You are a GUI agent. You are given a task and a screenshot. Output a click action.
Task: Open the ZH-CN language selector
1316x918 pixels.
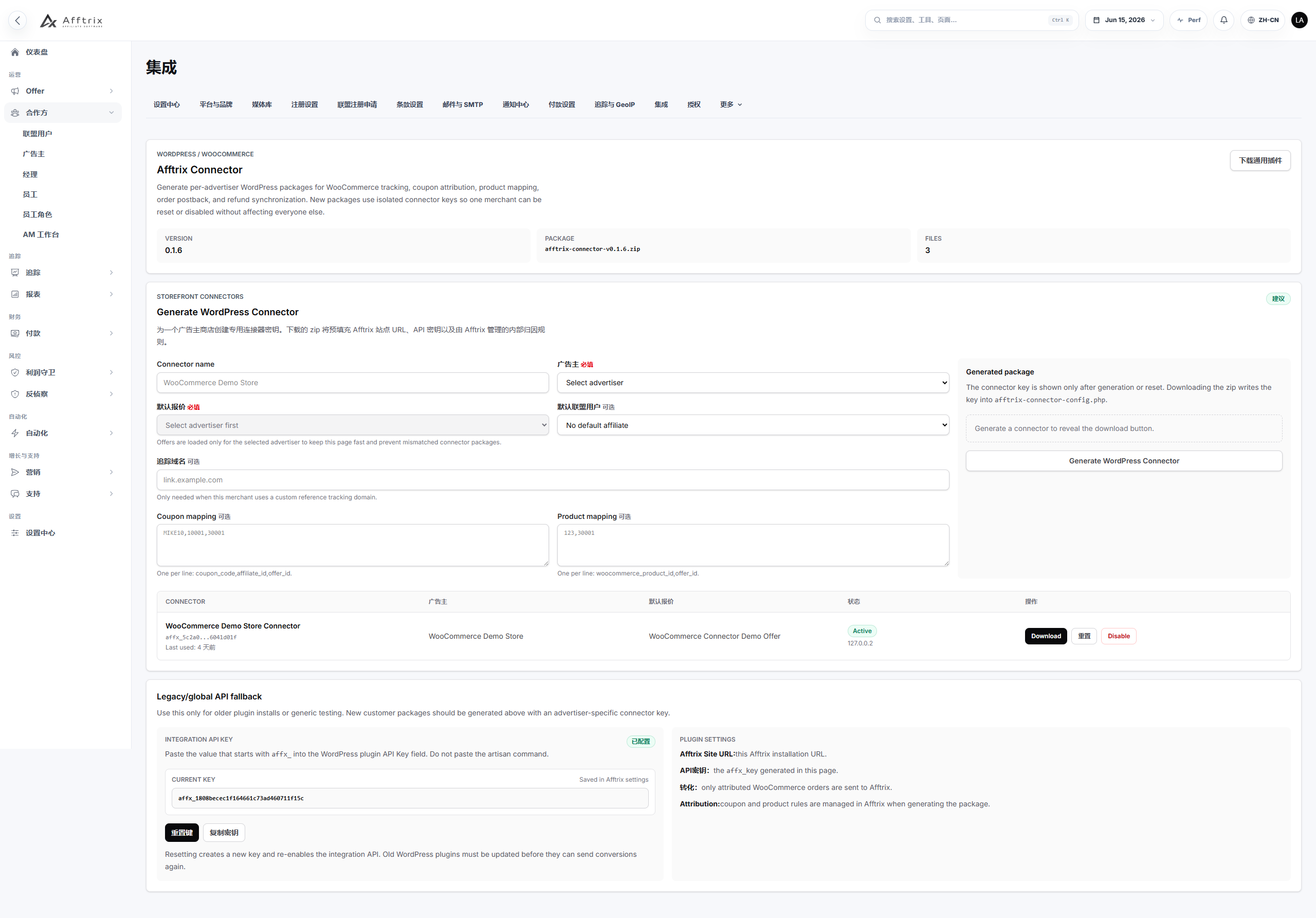(x=1263, y=20)
